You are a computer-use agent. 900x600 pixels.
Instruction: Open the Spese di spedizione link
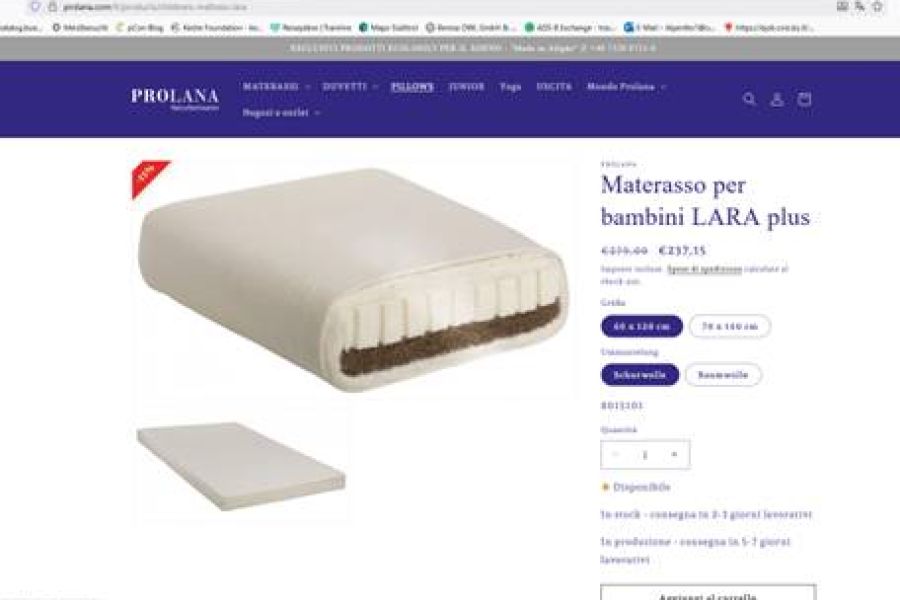[x=704, y=269]
